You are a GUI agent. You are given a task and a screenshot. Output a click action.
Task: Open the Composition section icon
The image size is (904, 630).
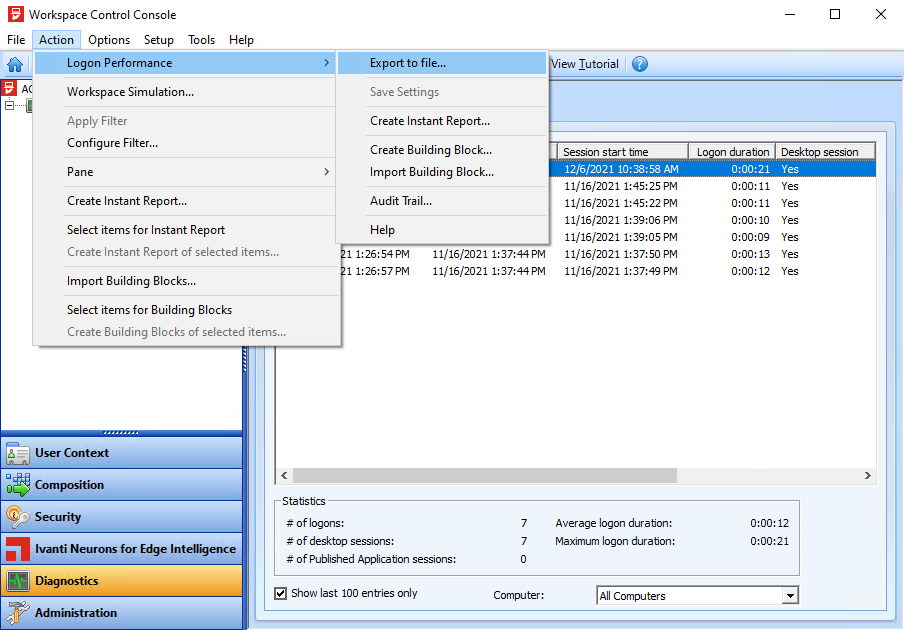point(18,485)
